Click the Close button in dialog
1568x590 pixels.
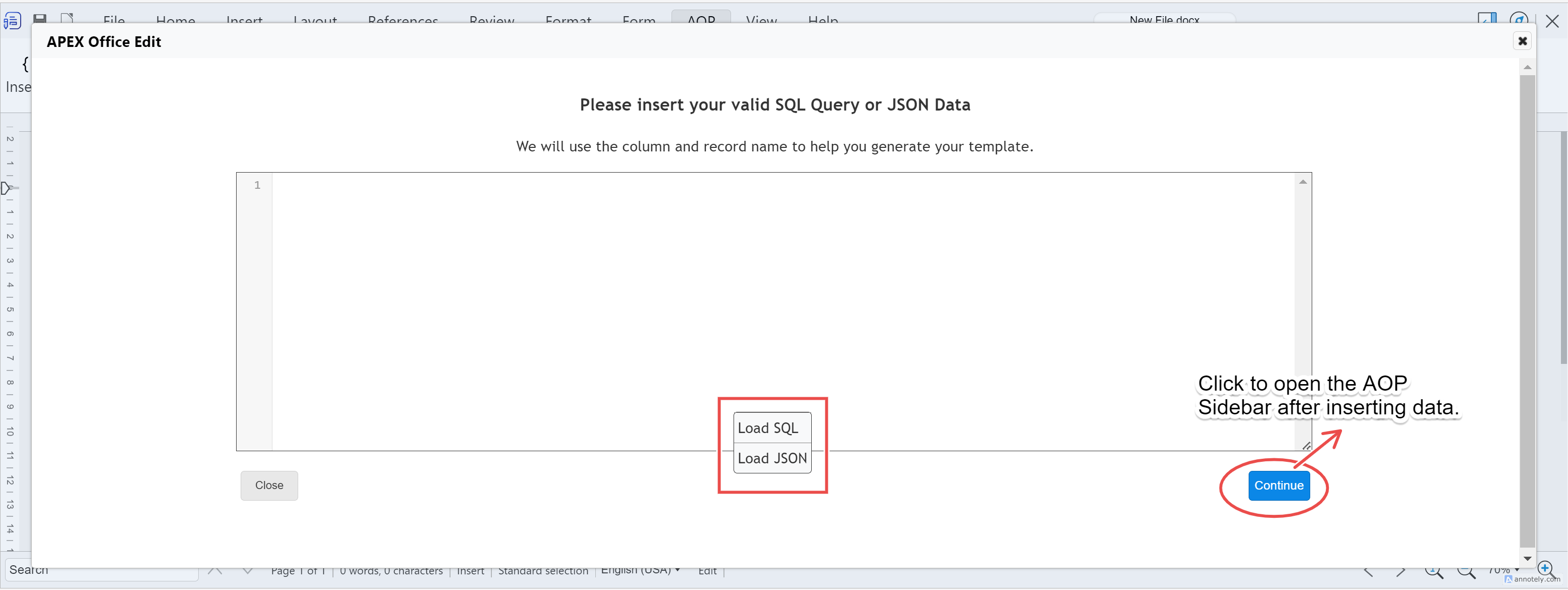coord(269,485)
